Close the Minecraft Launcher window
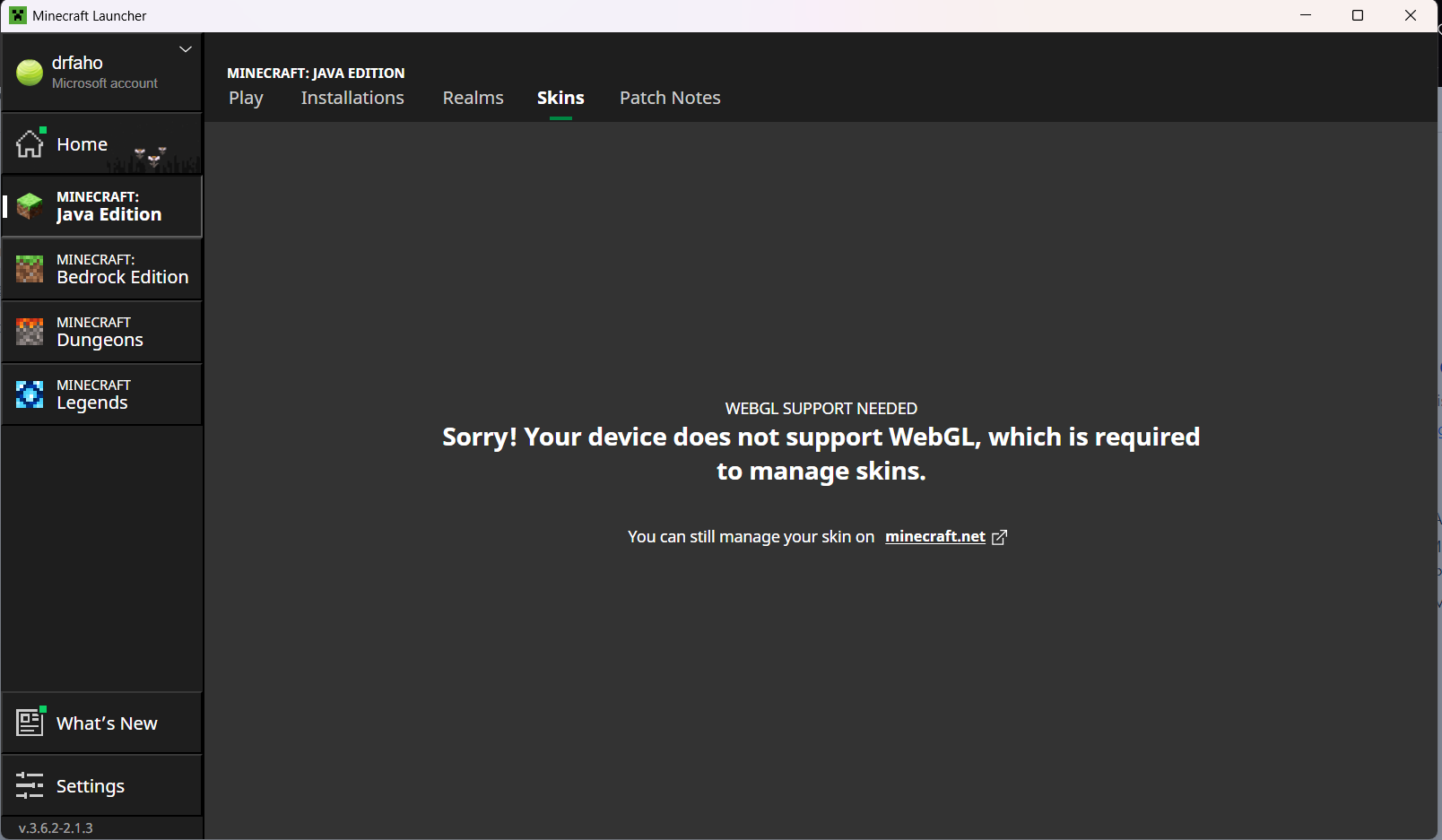 pos(1411,15)
